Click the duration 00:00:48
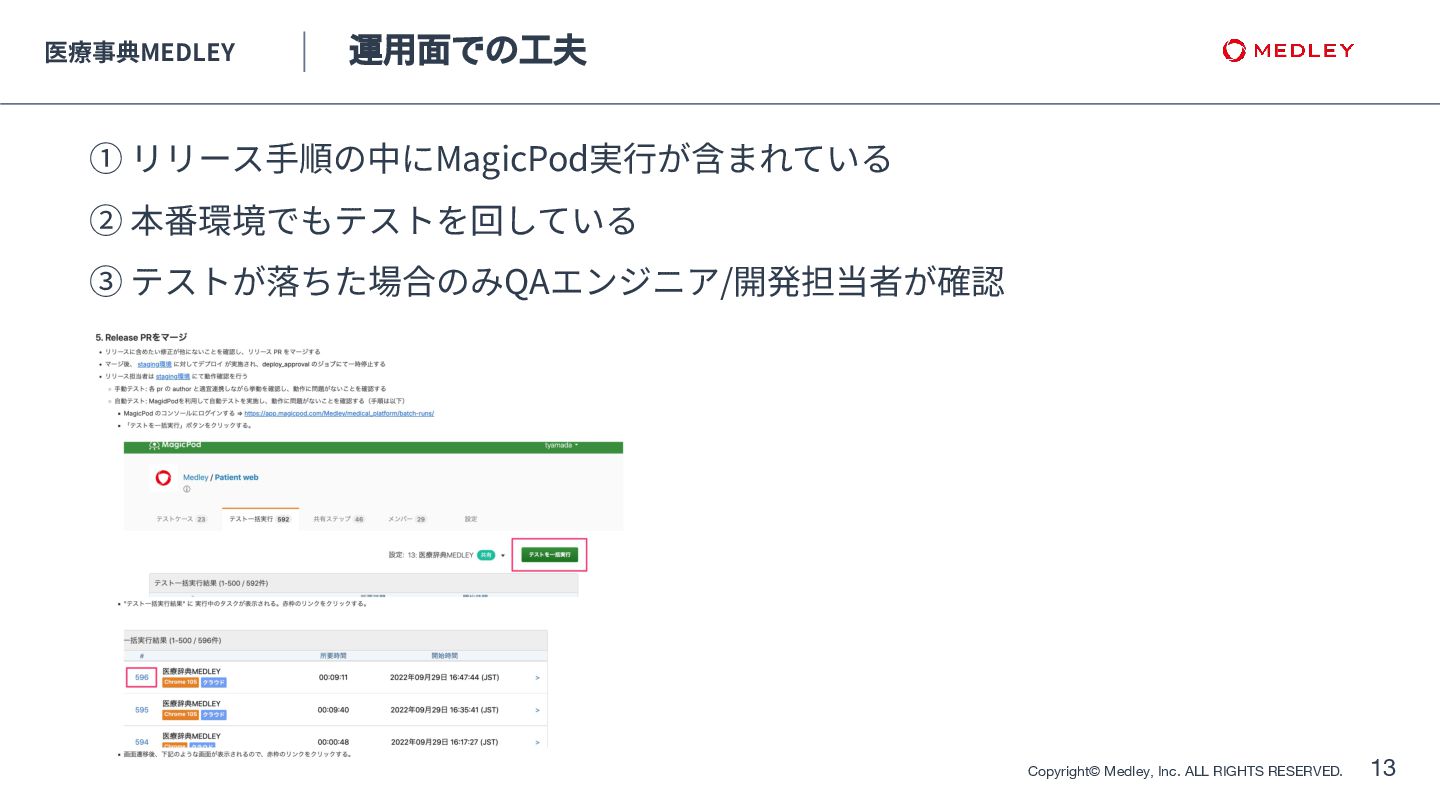 click(x=333, y=742)
